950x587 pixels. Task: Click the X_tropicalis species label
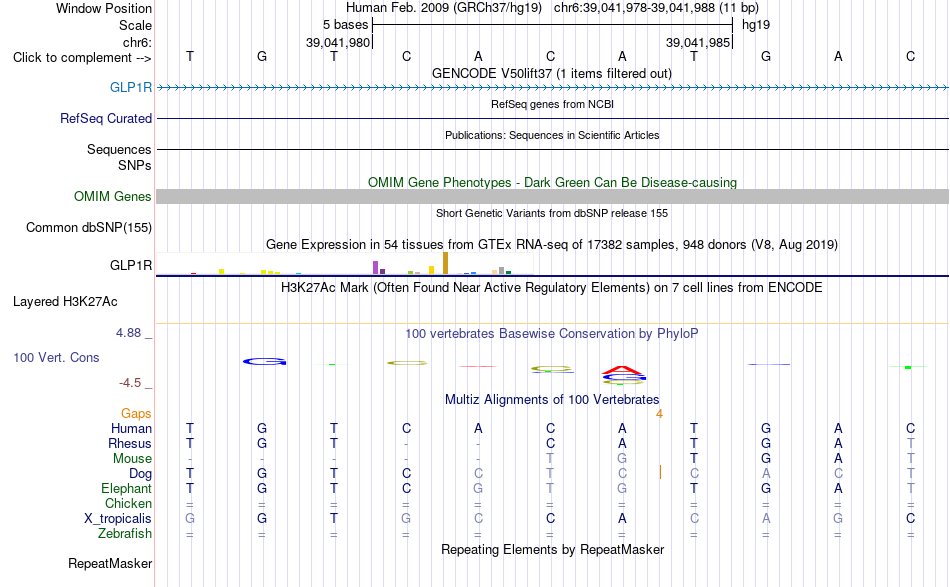118,519
